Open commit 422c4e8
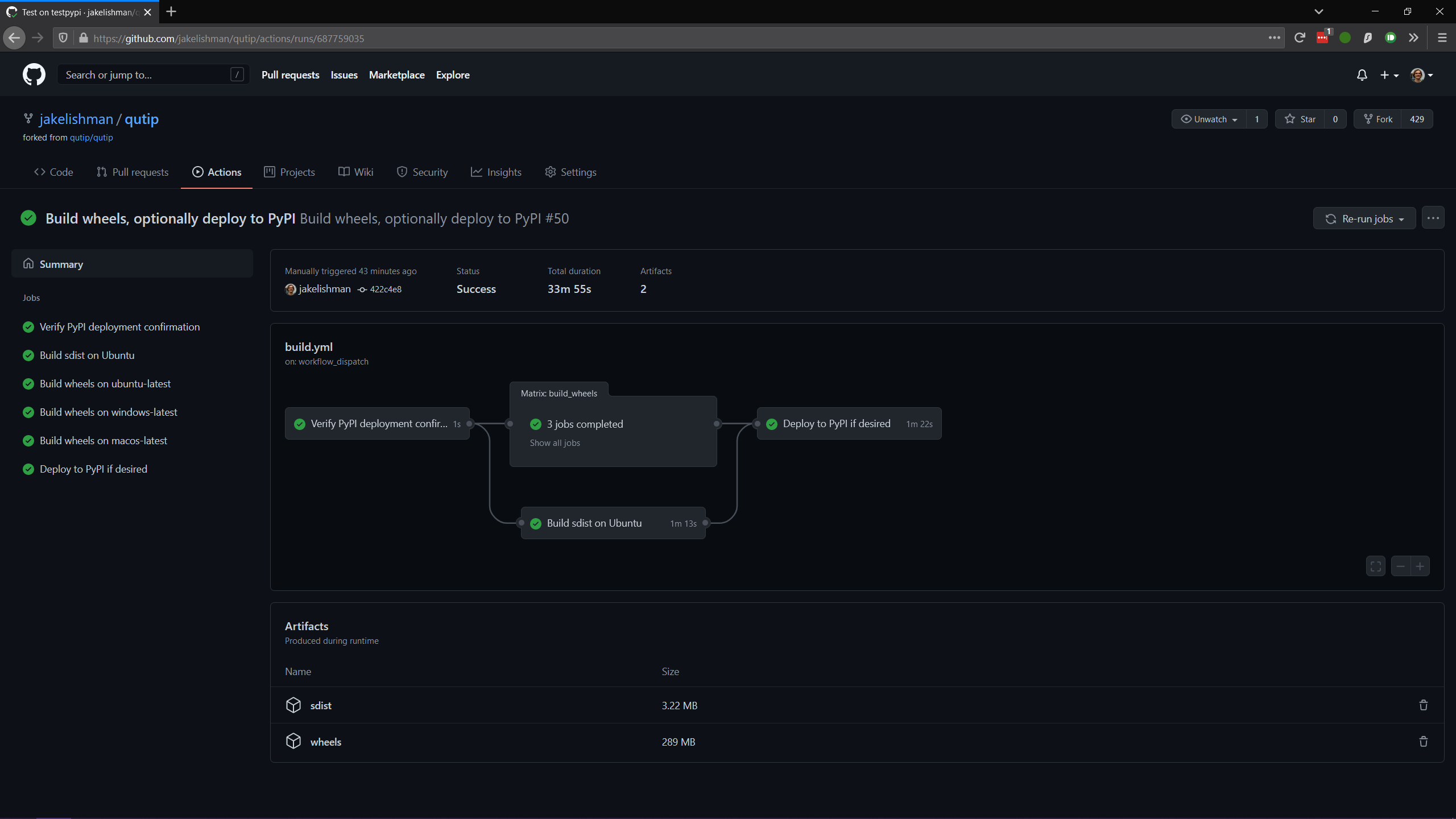Screen dimensions: 1456x819 tap(385, 289)
